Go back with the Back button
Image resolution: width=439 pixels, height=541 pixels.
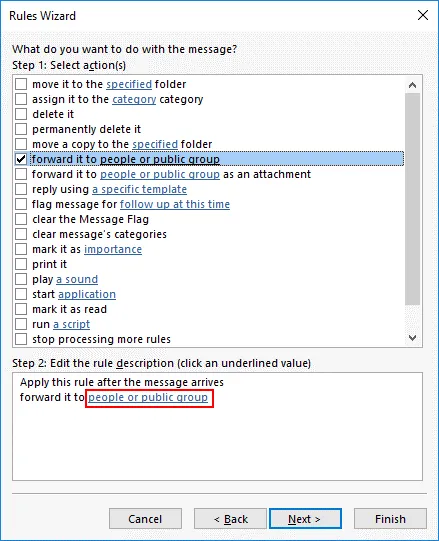[x=230, y=519]
